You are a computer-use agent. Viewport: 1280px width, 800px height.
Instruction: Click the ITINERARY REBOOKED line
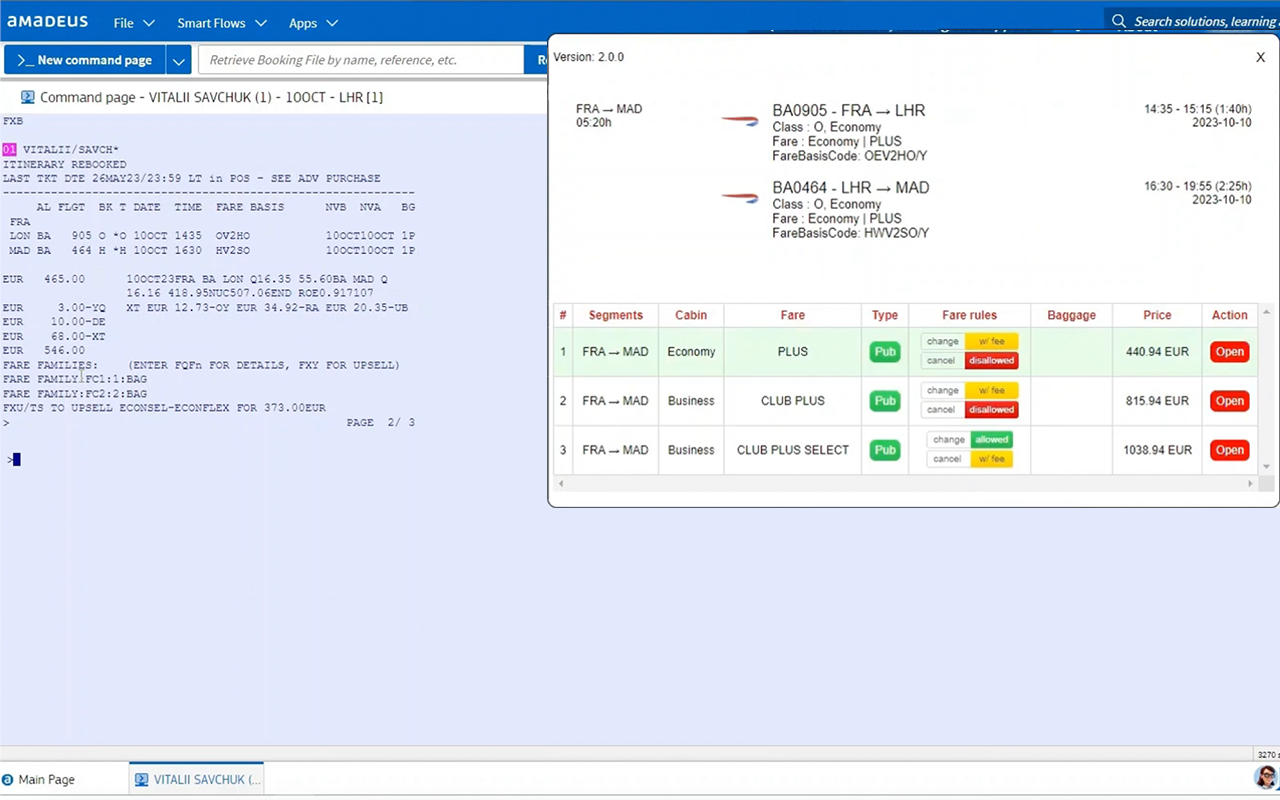(65, 164)
